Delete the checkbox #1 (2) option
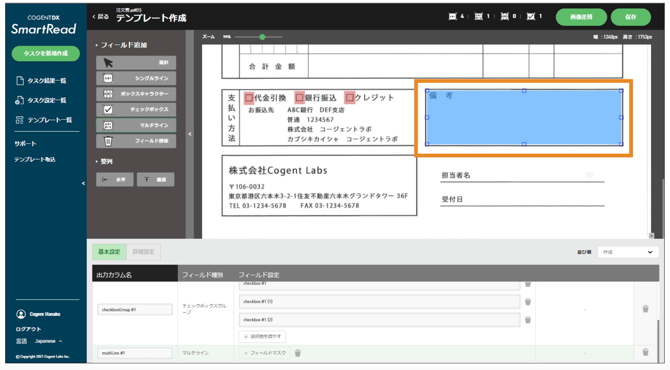Image resolution: width=670 pixels, height=370 pixels. point(528,320)
